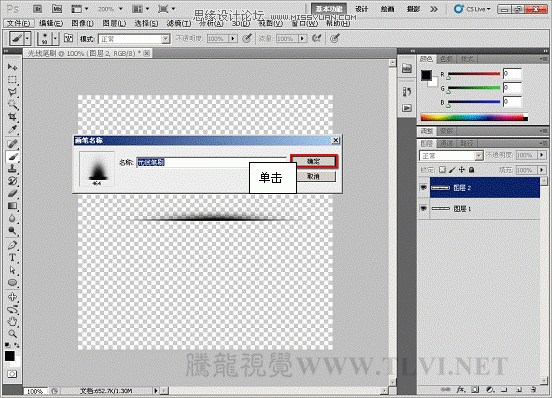552x398 pixels.
Task: Select the 基本功能 workspace button
Action: [x=329, y=9]
